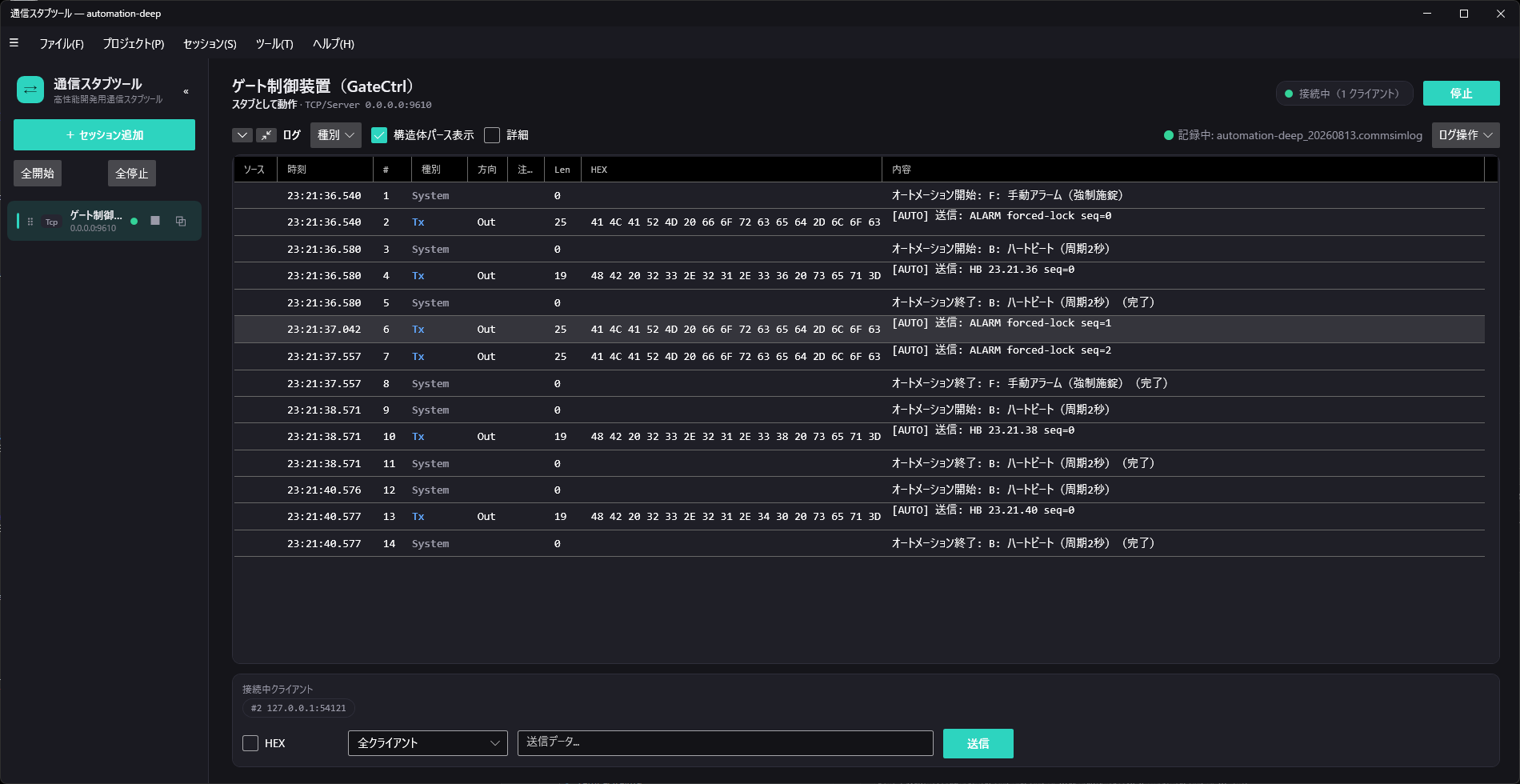The height and width of the screenshot is (784, 1520).
Task: Open the 全クライアント target dropdown
Action: coord(428,743)
